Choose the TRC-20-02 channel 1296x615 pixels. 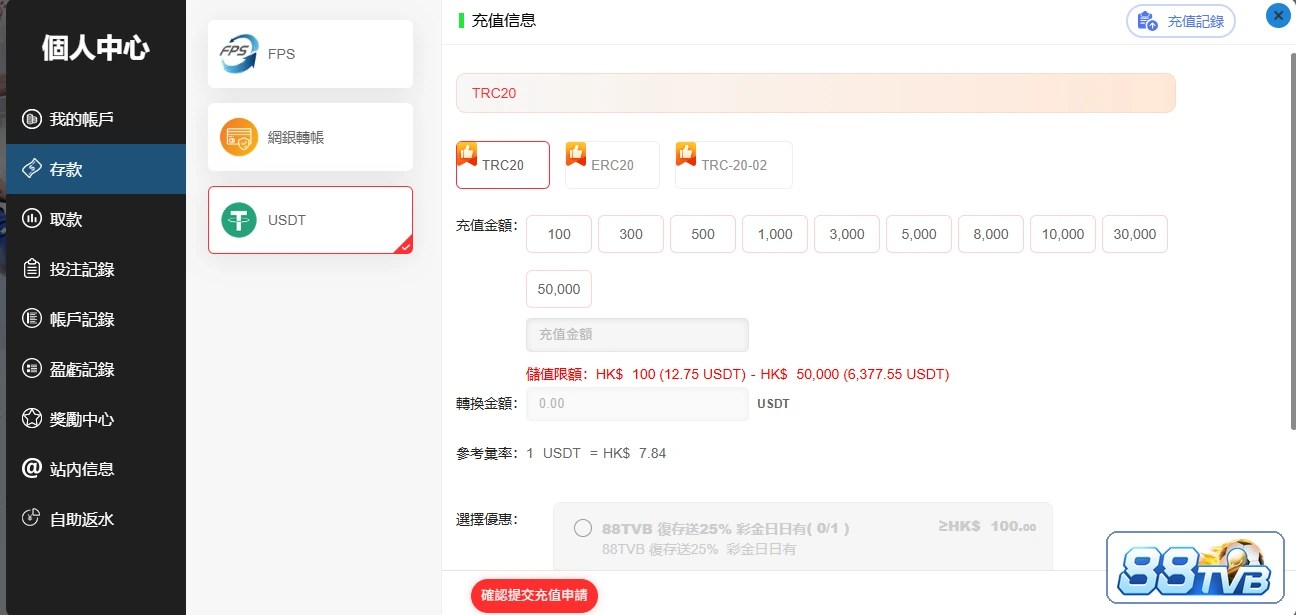tap(734, 165)
